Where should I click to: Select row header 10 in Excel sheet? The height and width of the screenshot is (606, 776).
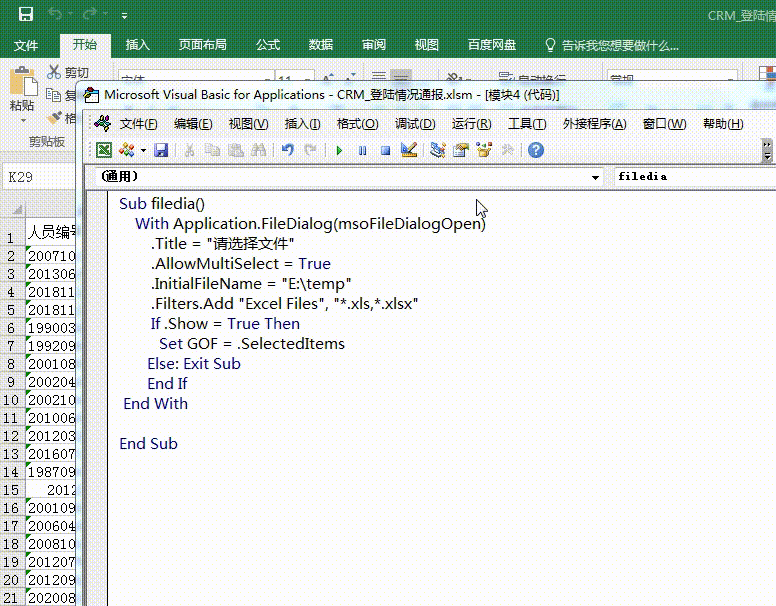11,400
